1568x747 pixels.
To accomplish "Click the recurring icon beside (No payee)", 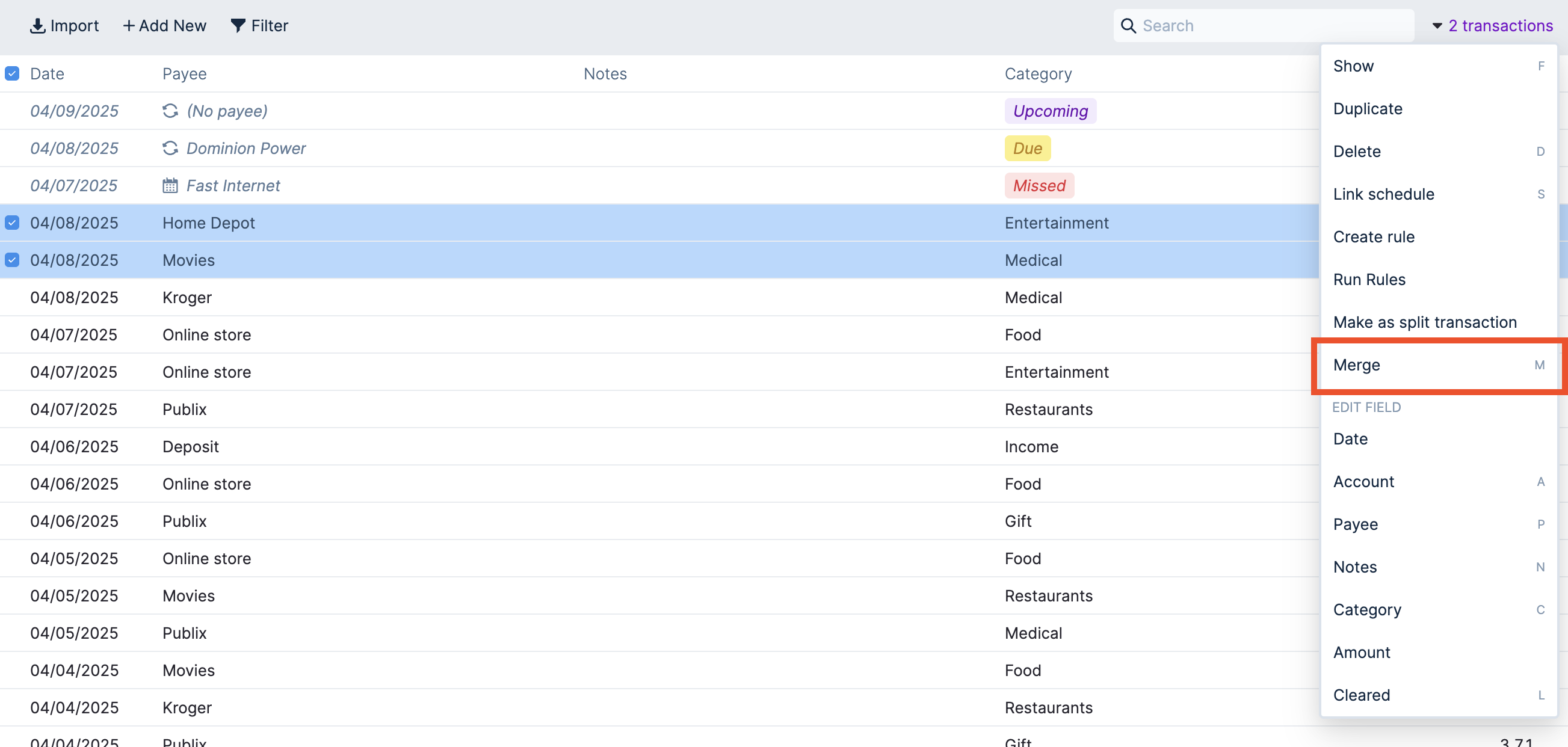I will 170,111.
